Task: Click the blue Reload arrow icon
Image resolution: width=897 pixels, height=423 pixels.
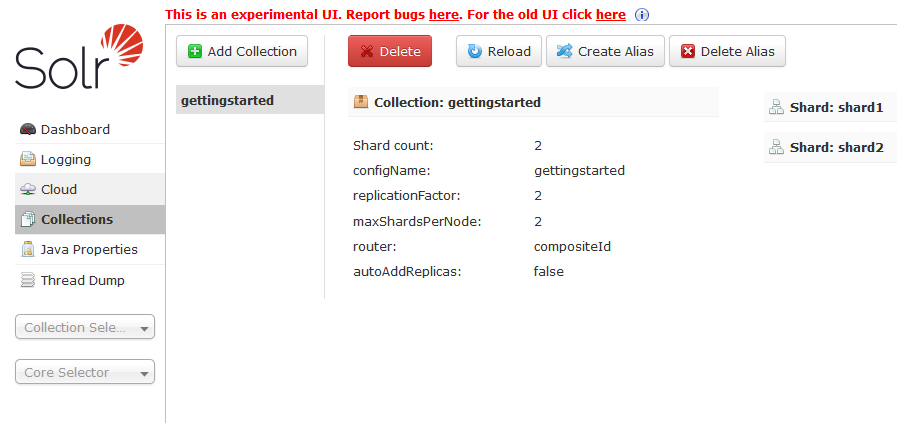Action: pyautogui.click(x=475, y=52)
